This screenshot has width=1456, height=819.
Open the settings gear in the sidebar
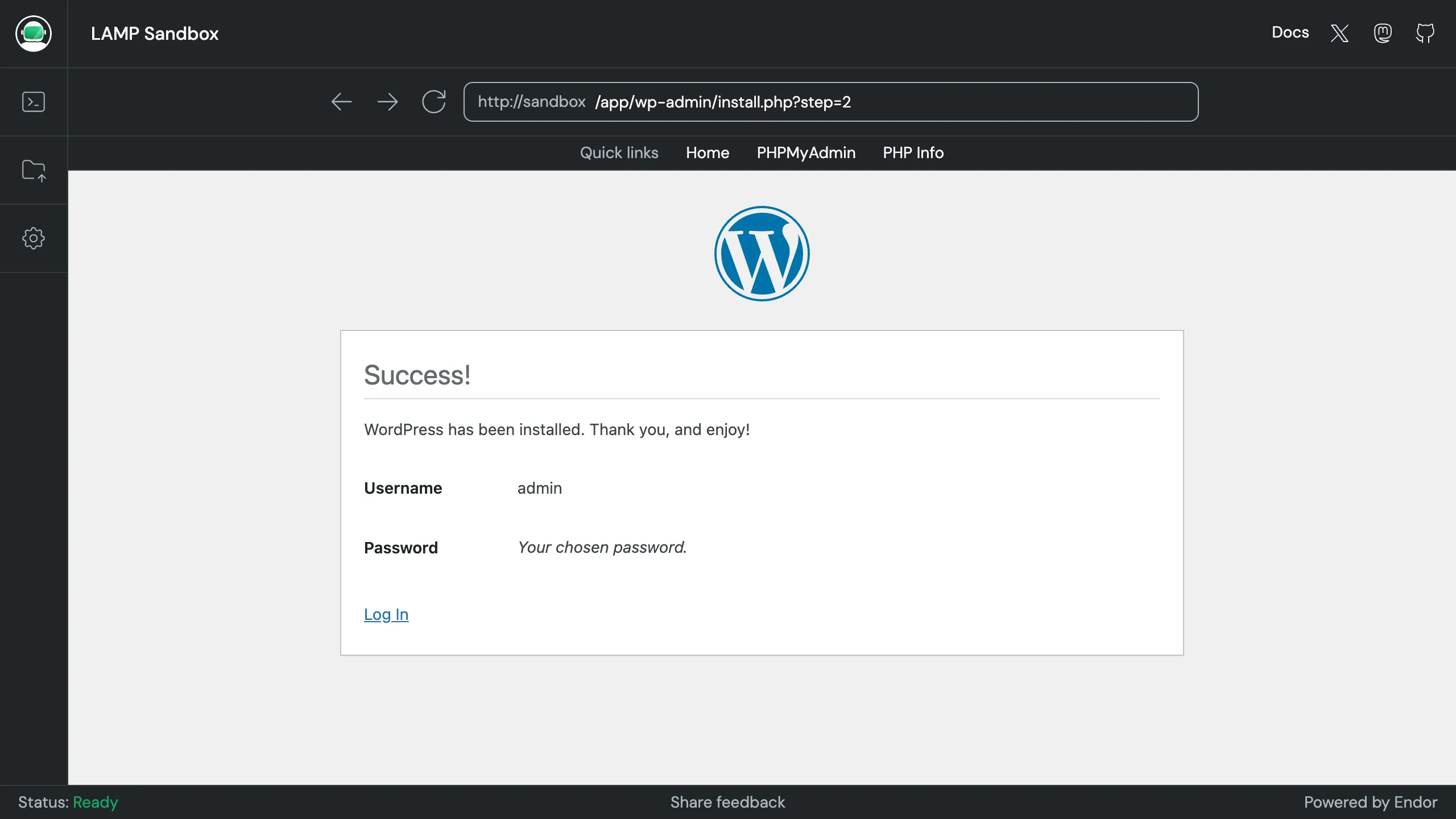(34, 238)
